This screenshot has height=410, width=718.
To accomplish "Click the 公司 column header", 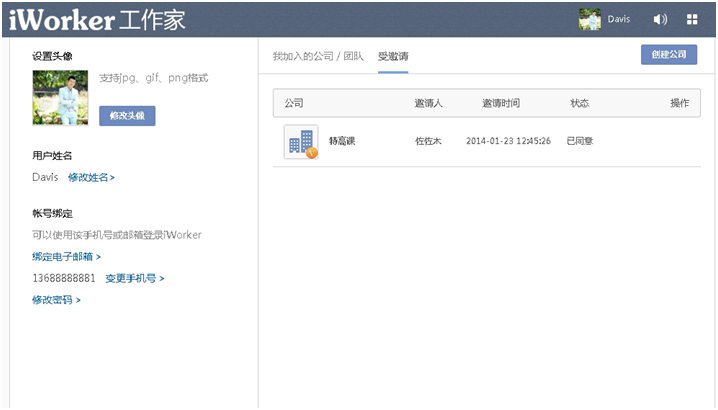I will click(294, 103).
